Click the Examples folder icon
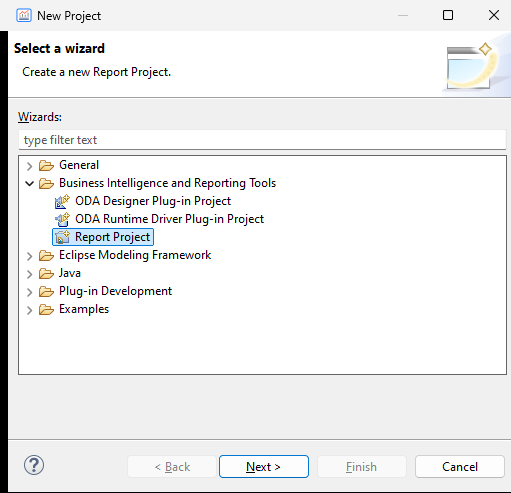This screenshot has height=493, width=511. 46,309
